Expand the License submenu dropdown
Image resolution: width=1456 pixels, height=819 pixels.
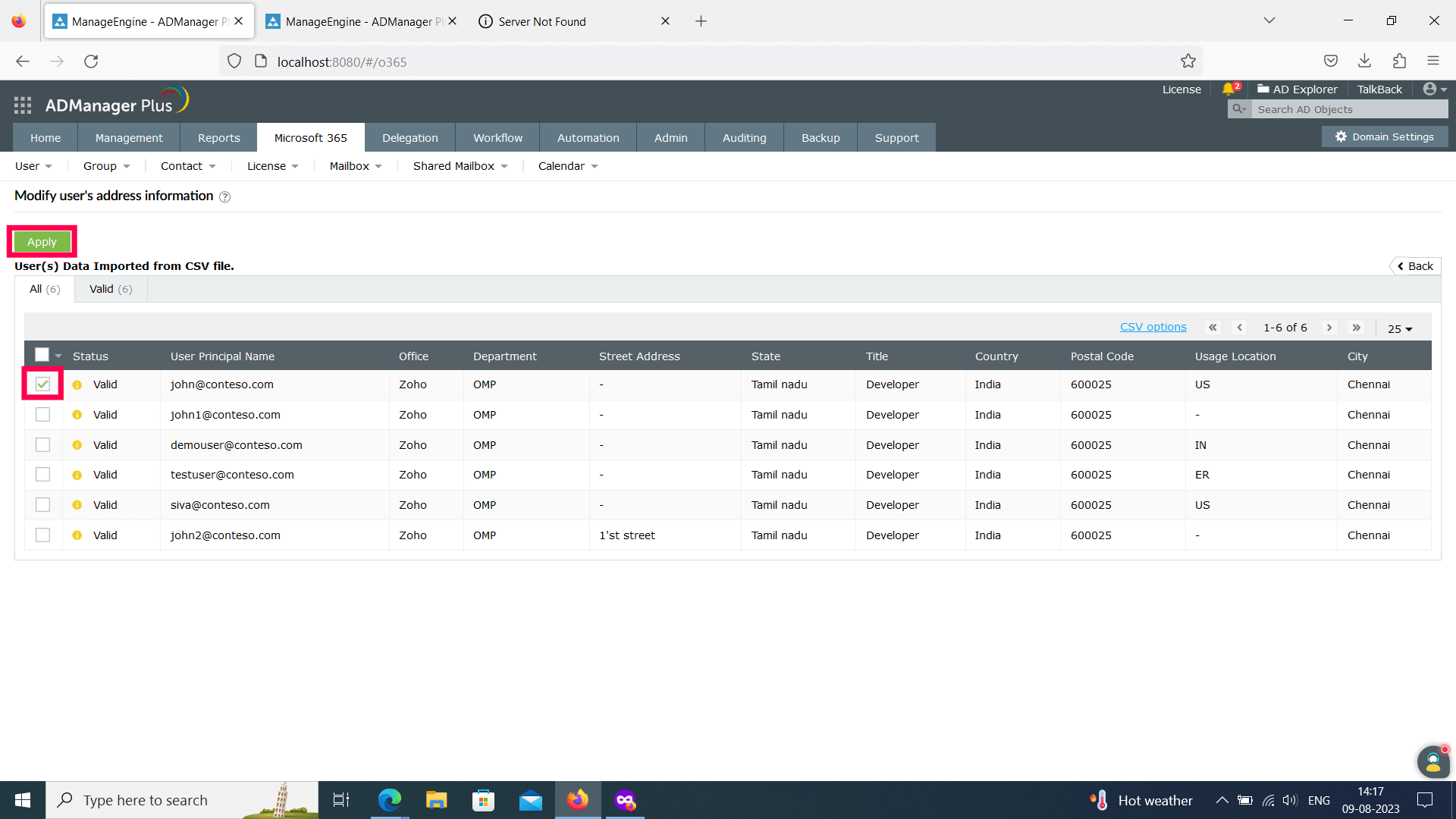click(x=272, y=166)
